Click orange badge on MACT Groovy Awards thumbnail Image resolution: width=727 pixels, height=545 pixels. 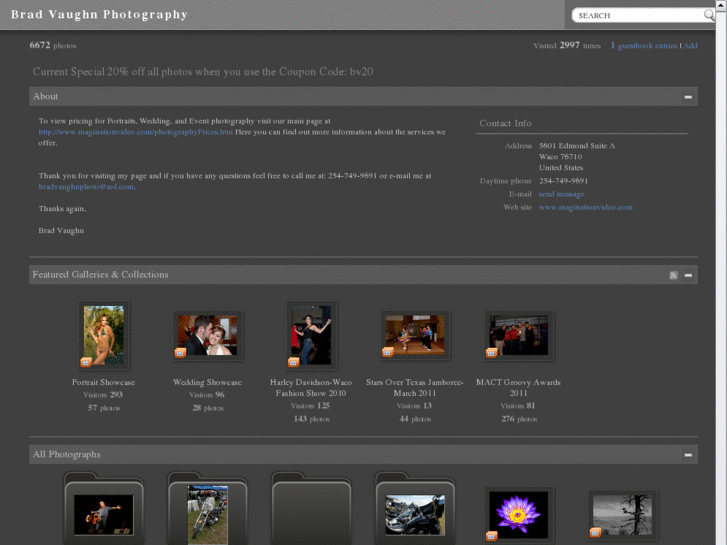point(492,352)
